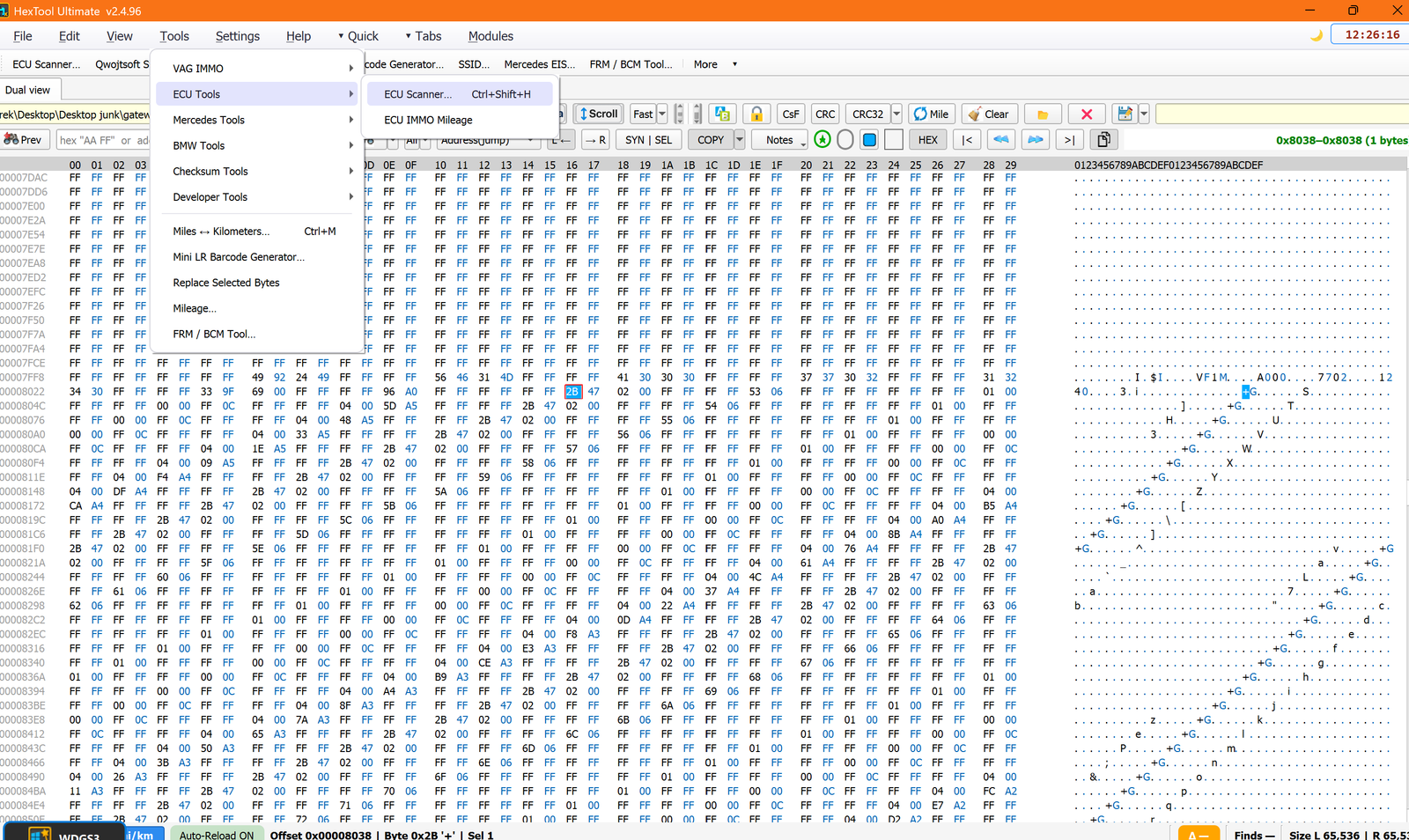Select Mini LR Barcode Generator menu item
Viewport: 1409px width, 840px height.
(x=257, y=257)
